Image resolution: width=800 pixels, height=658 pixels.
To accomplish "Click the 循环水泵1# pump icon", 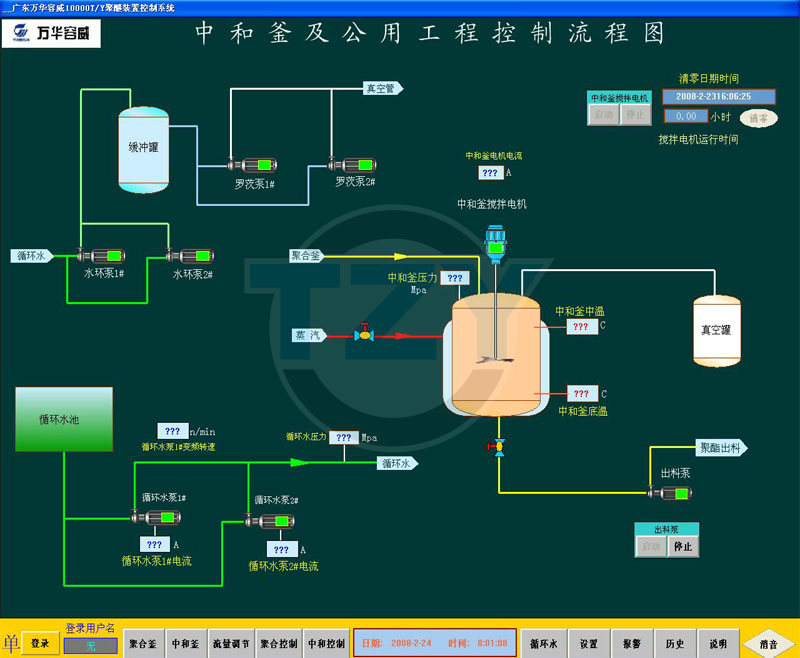I will click(156, 517).
